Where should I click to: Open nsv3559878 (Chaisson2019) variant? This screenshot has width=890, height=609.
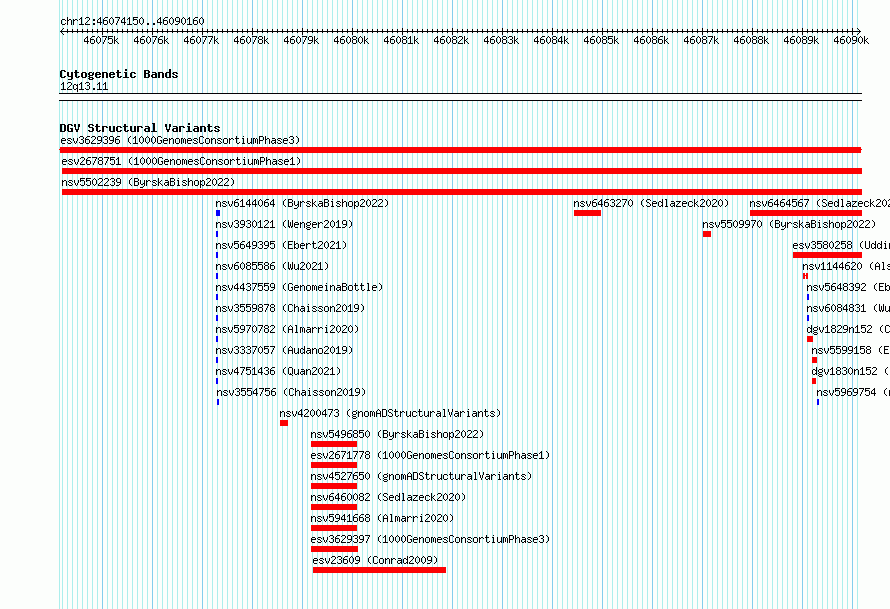[290, 308]
